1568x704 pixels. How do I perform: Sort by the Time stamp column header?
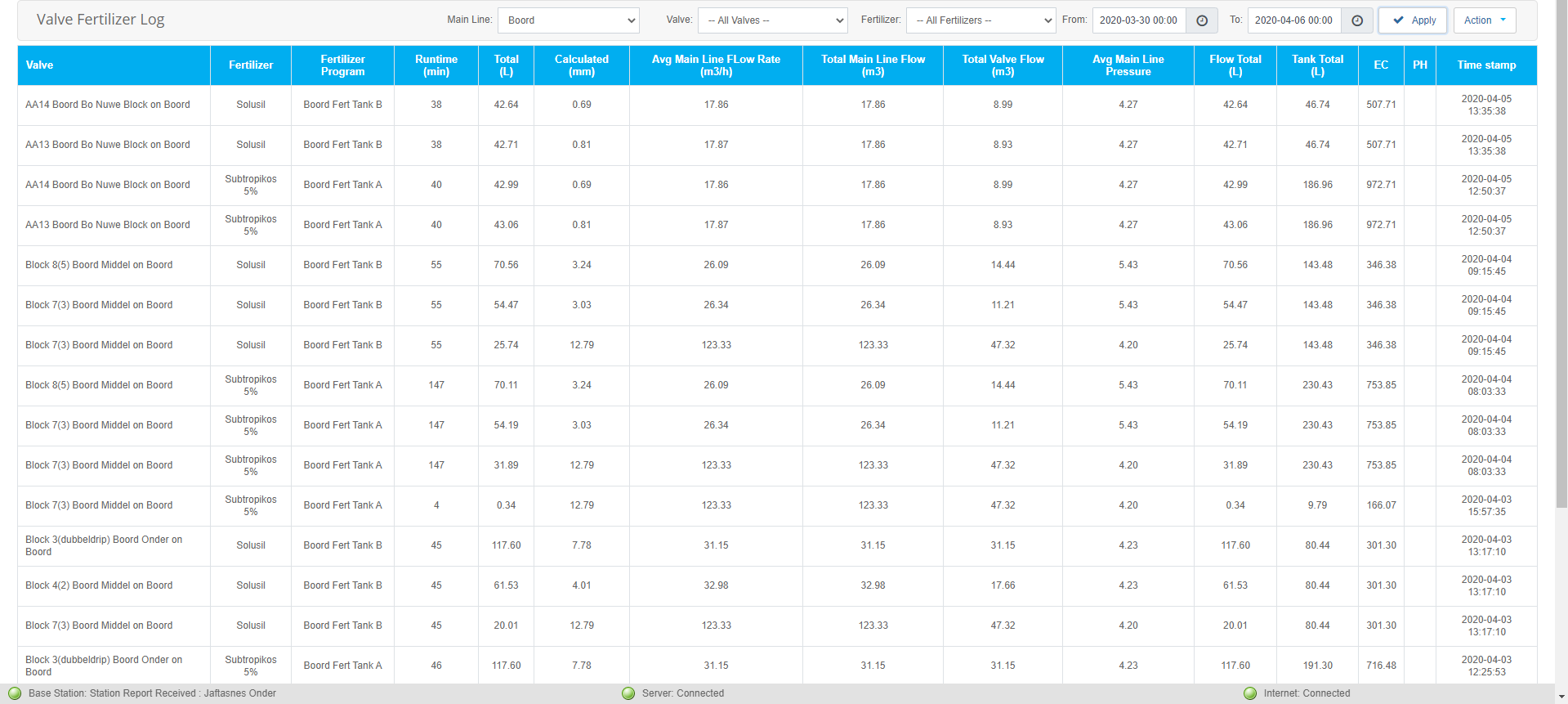point(1486,65)
